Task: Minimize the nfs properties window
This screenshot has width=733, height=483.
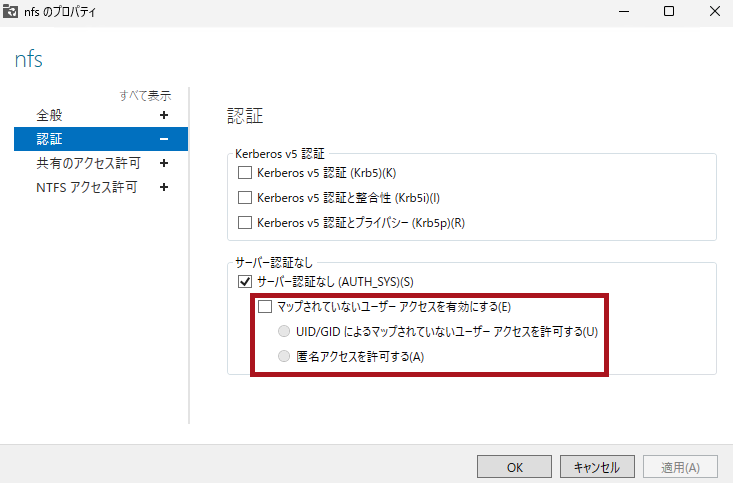Action: 624,11
